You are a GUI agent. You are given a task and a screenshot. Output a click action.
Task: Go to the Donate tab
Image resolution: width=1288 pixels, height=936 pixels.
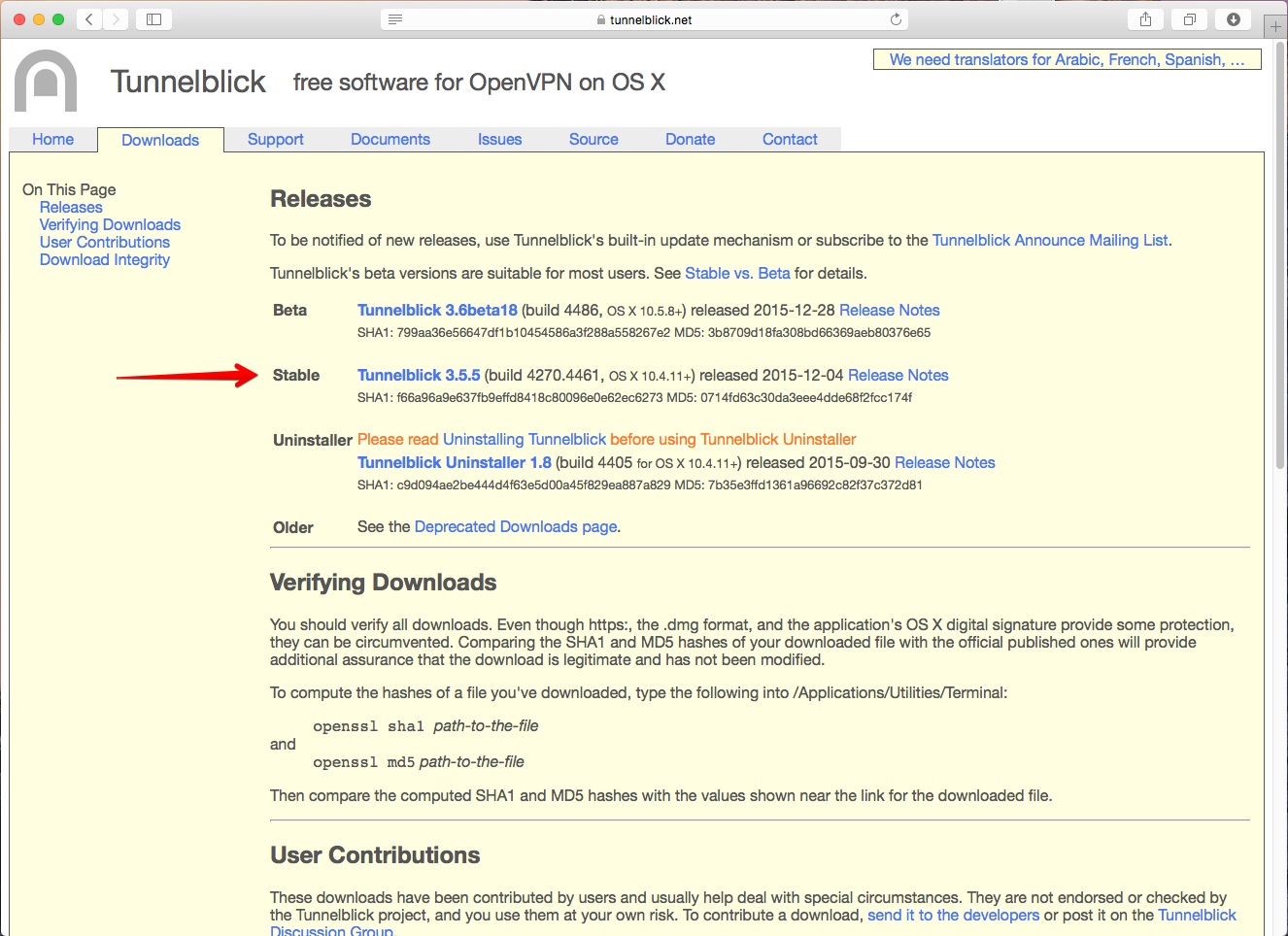[690, 140]
